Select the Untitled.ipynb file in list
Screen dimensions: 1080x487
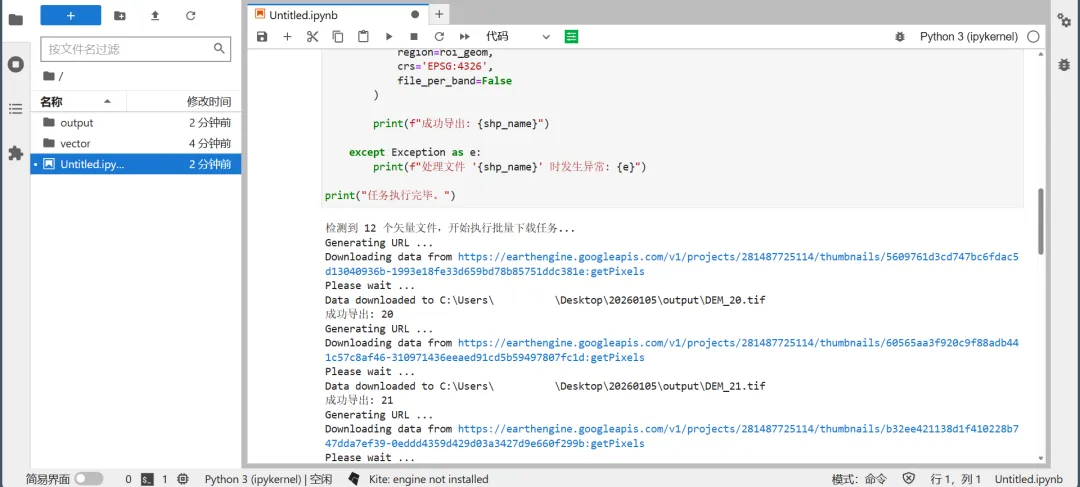tap(136, 164)
